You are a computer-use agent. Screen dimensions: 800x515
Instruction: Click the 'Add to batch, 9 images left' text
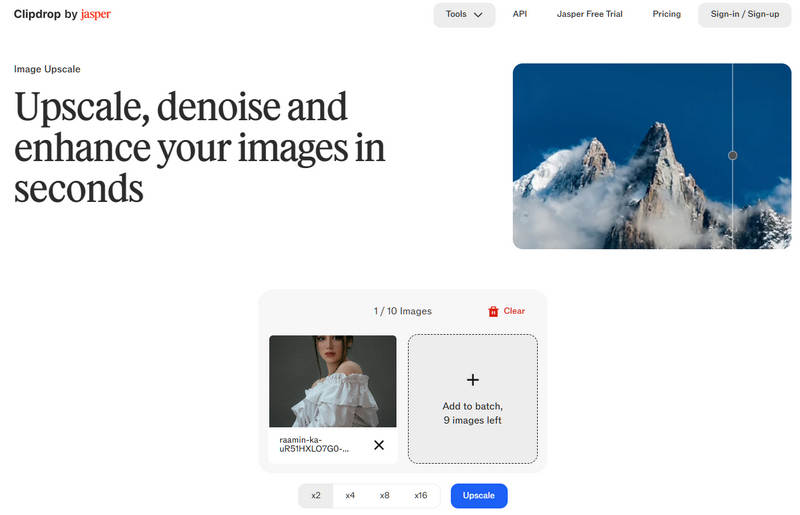(472, 413)
